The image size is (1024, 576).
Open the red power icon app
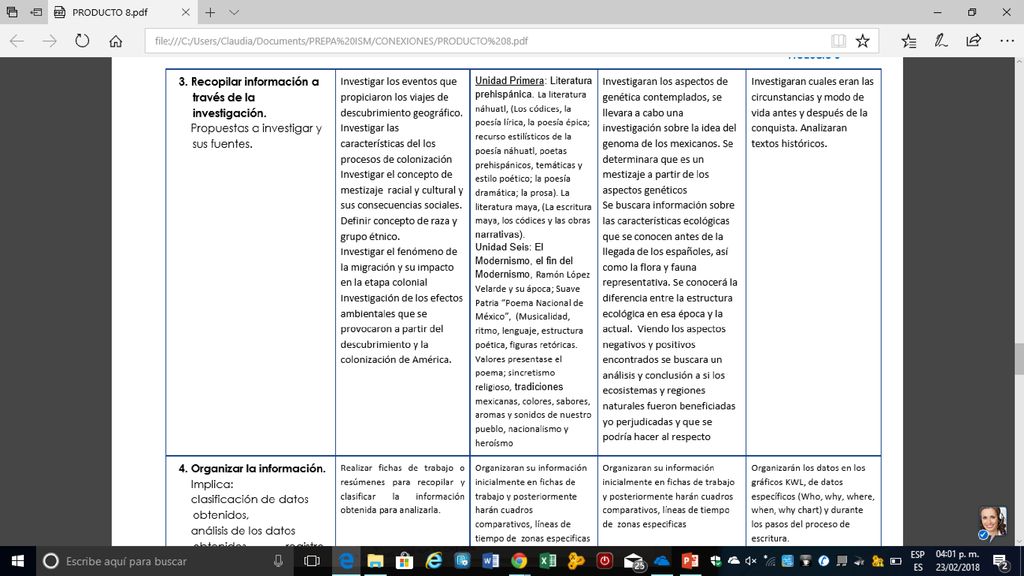[605, 561]
